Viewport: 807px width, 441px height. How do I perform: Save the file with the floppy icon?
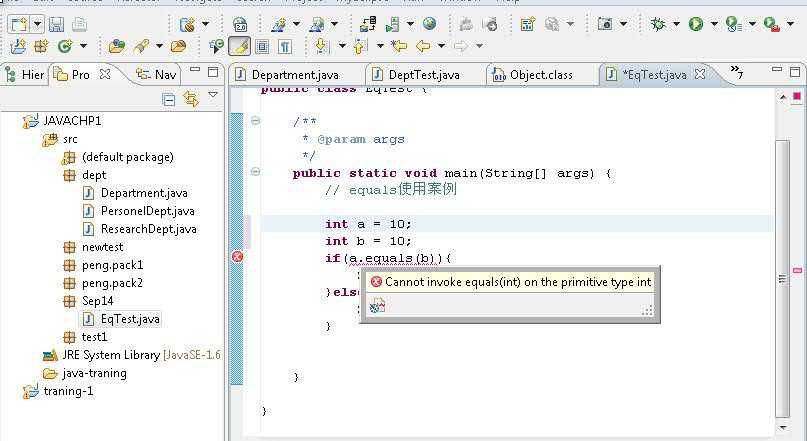[56, 24]
